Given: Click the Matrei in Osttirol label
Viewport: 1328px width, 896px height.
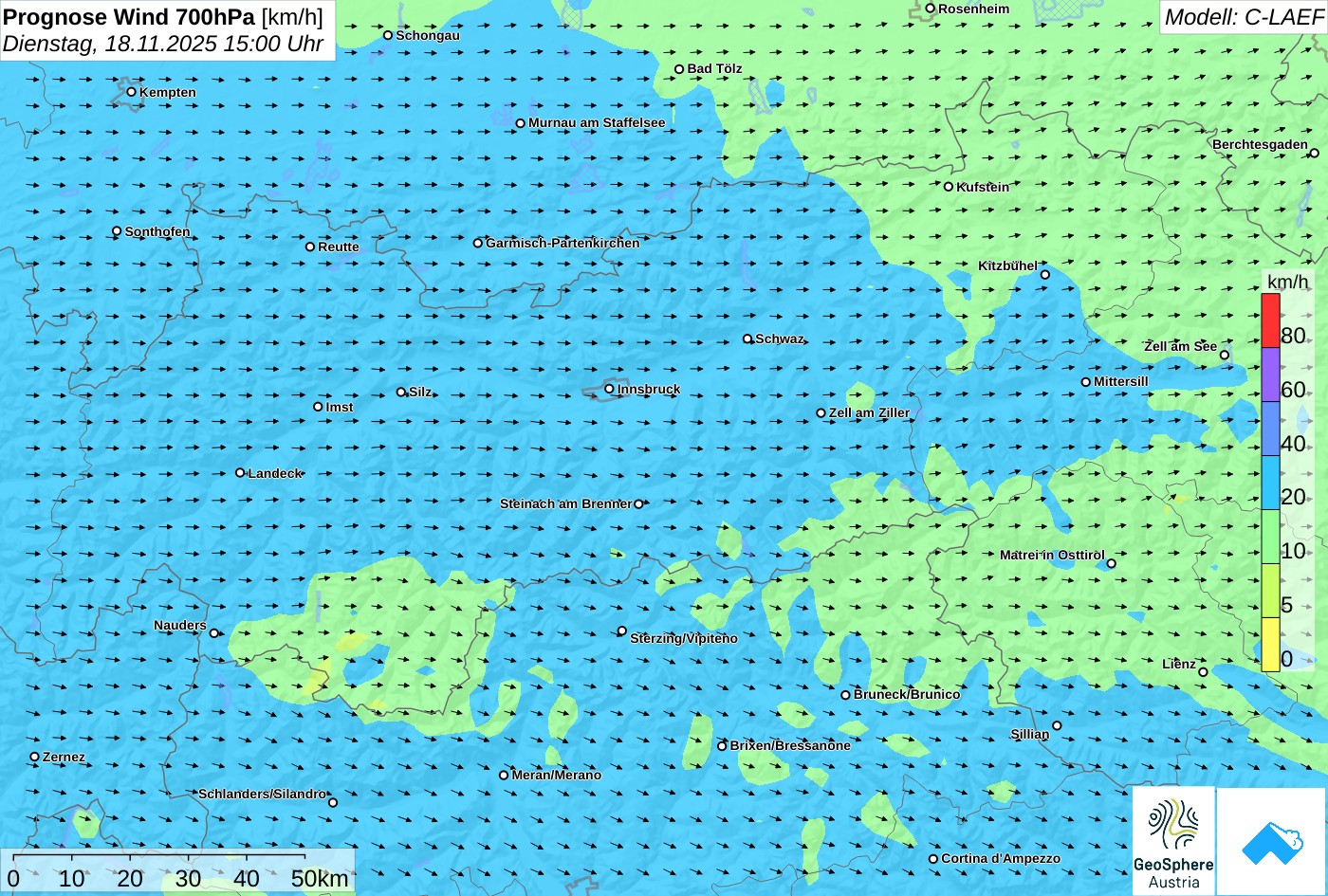Looking at the screenshot, I should tap(1052, 555).
